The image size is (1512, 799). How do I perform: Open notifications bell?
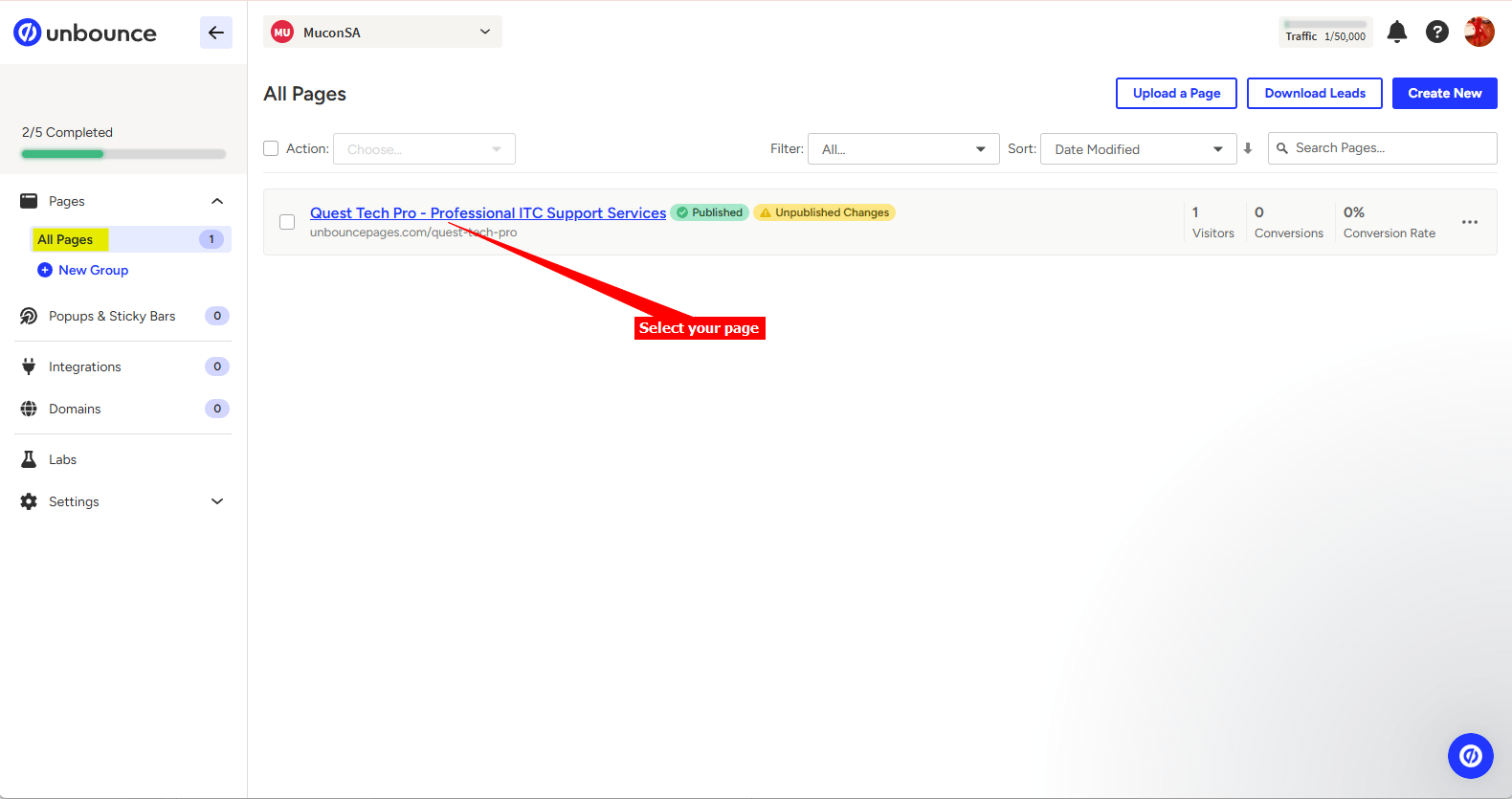tap(1397, 32)
